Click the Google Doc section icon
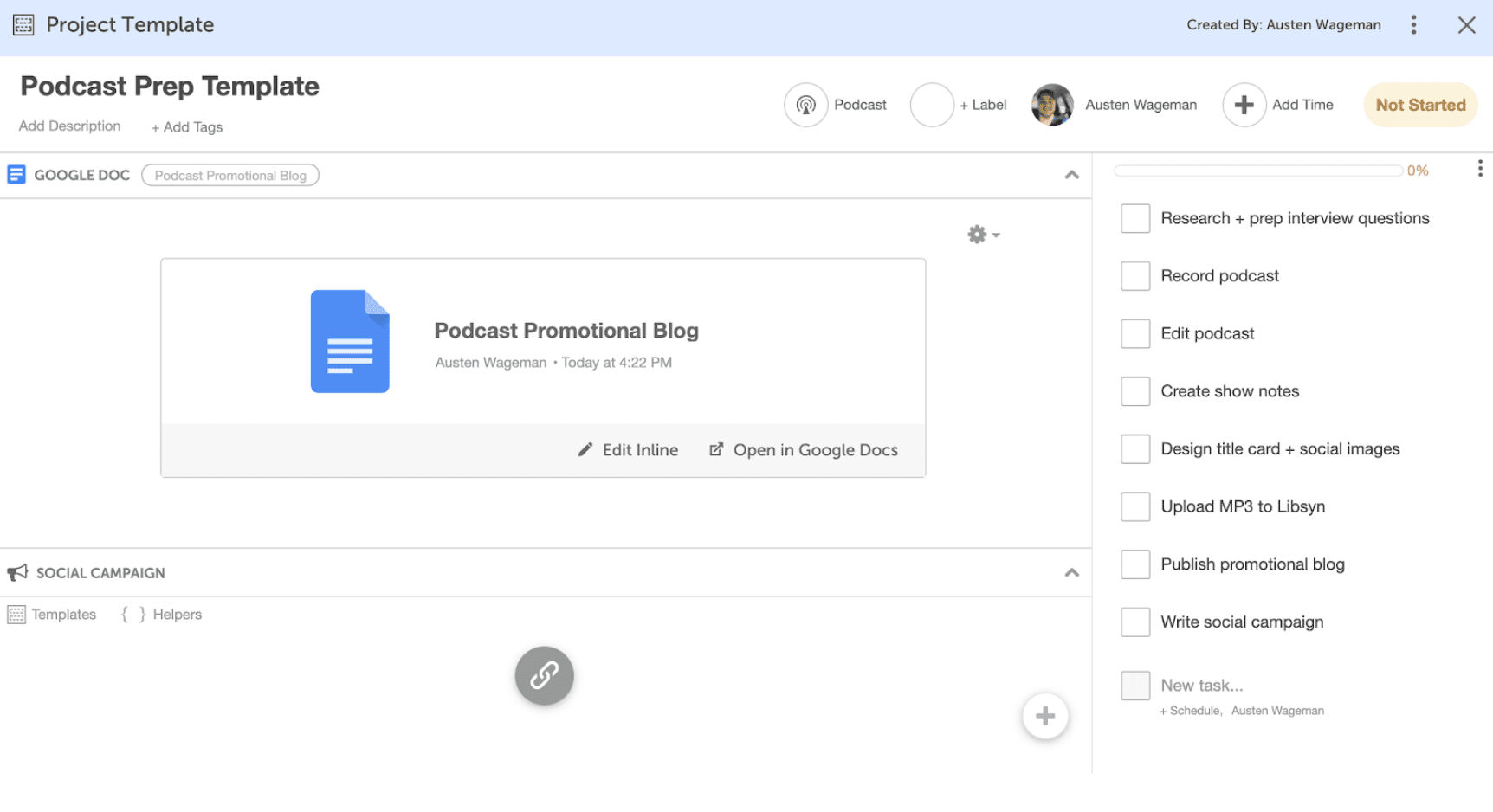The height and width of the screenshot is (812, 1493). click(16, 175)
